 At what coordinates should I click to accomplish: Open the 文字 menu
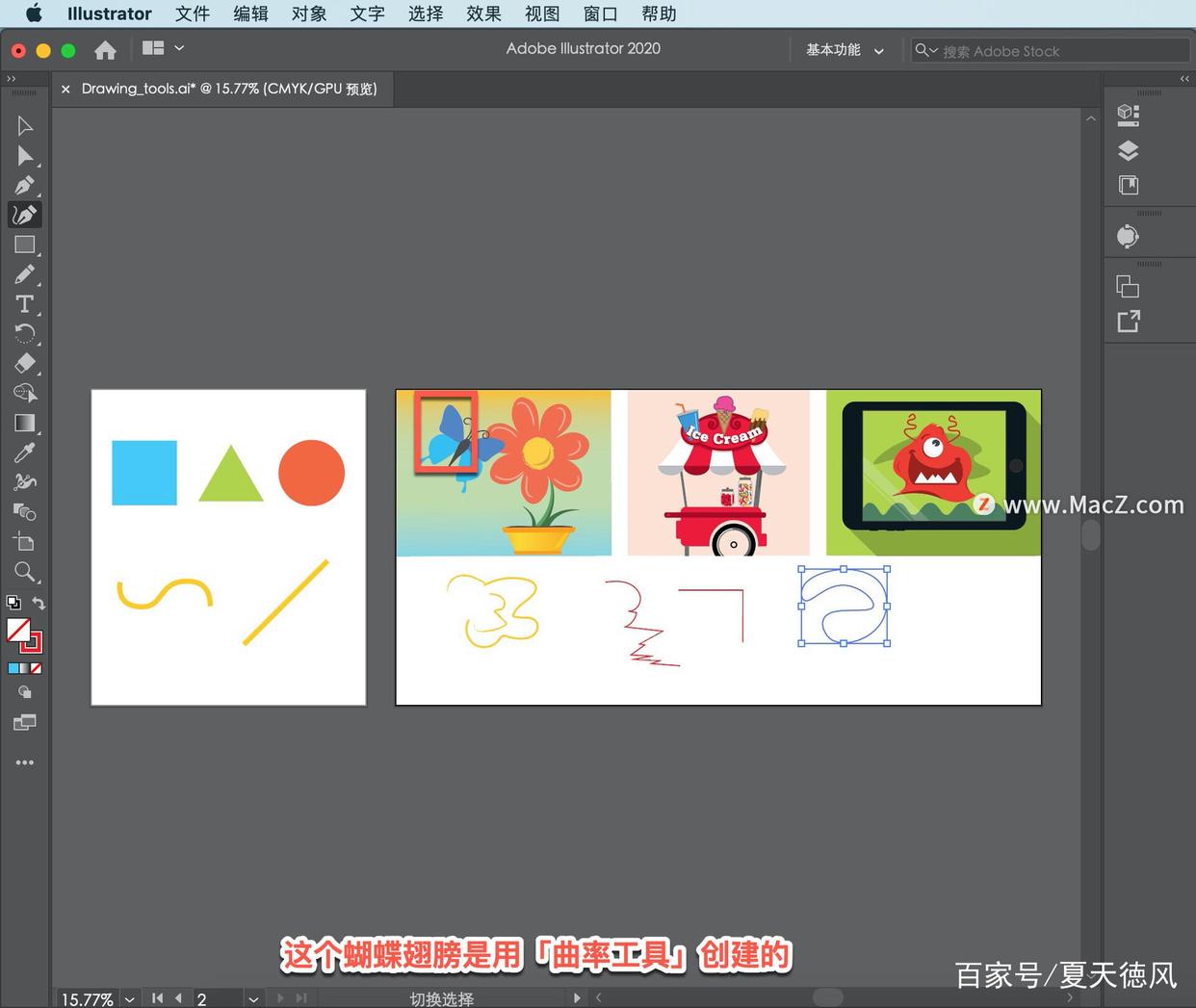coord(367,13)
